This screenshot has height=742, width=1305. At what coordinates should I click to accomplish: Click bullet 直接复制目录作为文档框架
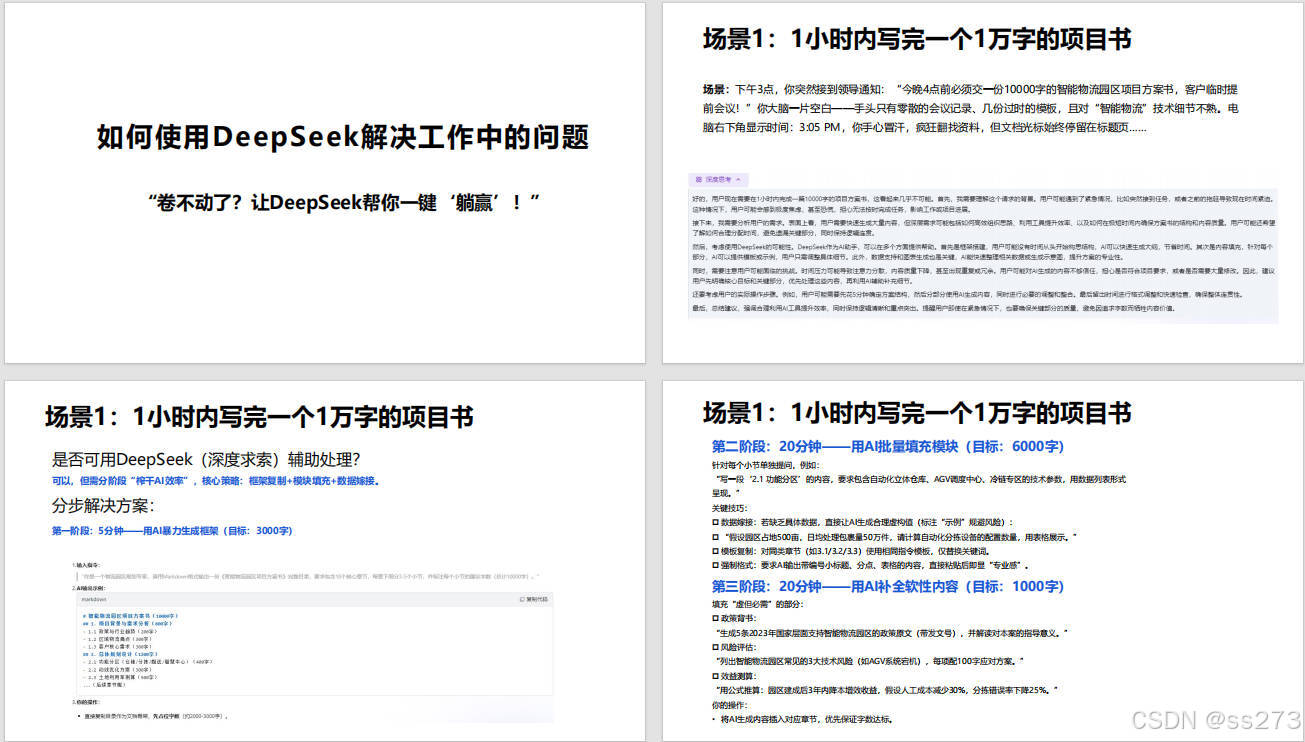click(x=155, y=716)
